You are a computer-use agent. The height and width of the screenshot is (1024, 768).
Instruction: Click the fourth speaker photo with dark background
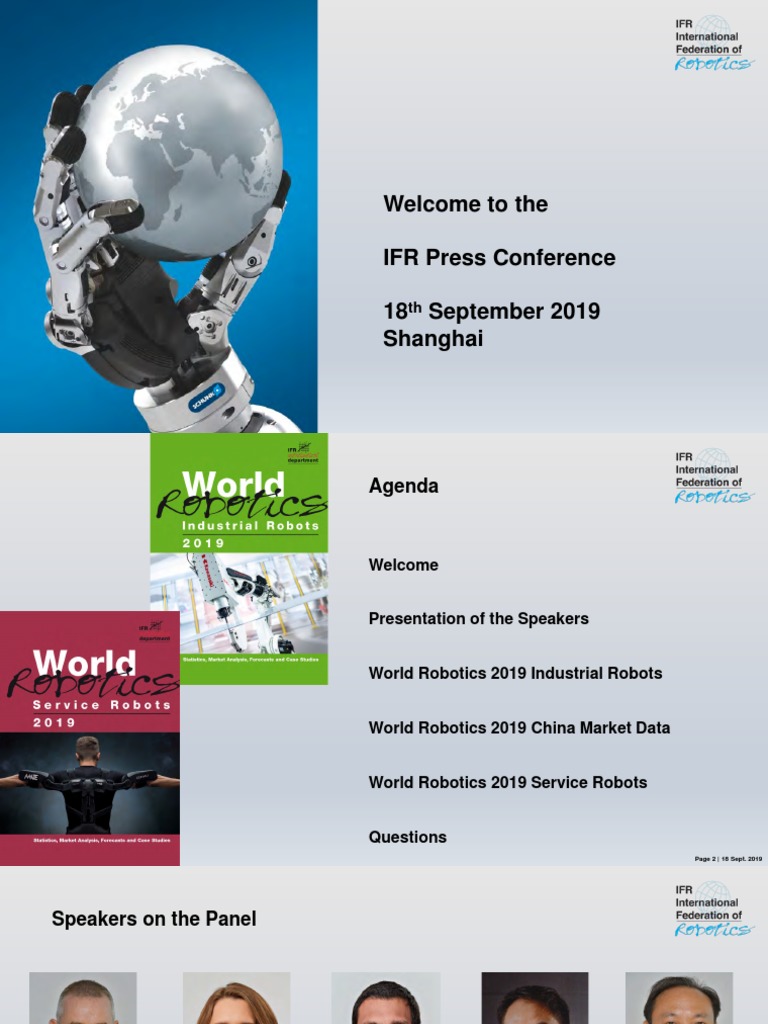[535, 998]
